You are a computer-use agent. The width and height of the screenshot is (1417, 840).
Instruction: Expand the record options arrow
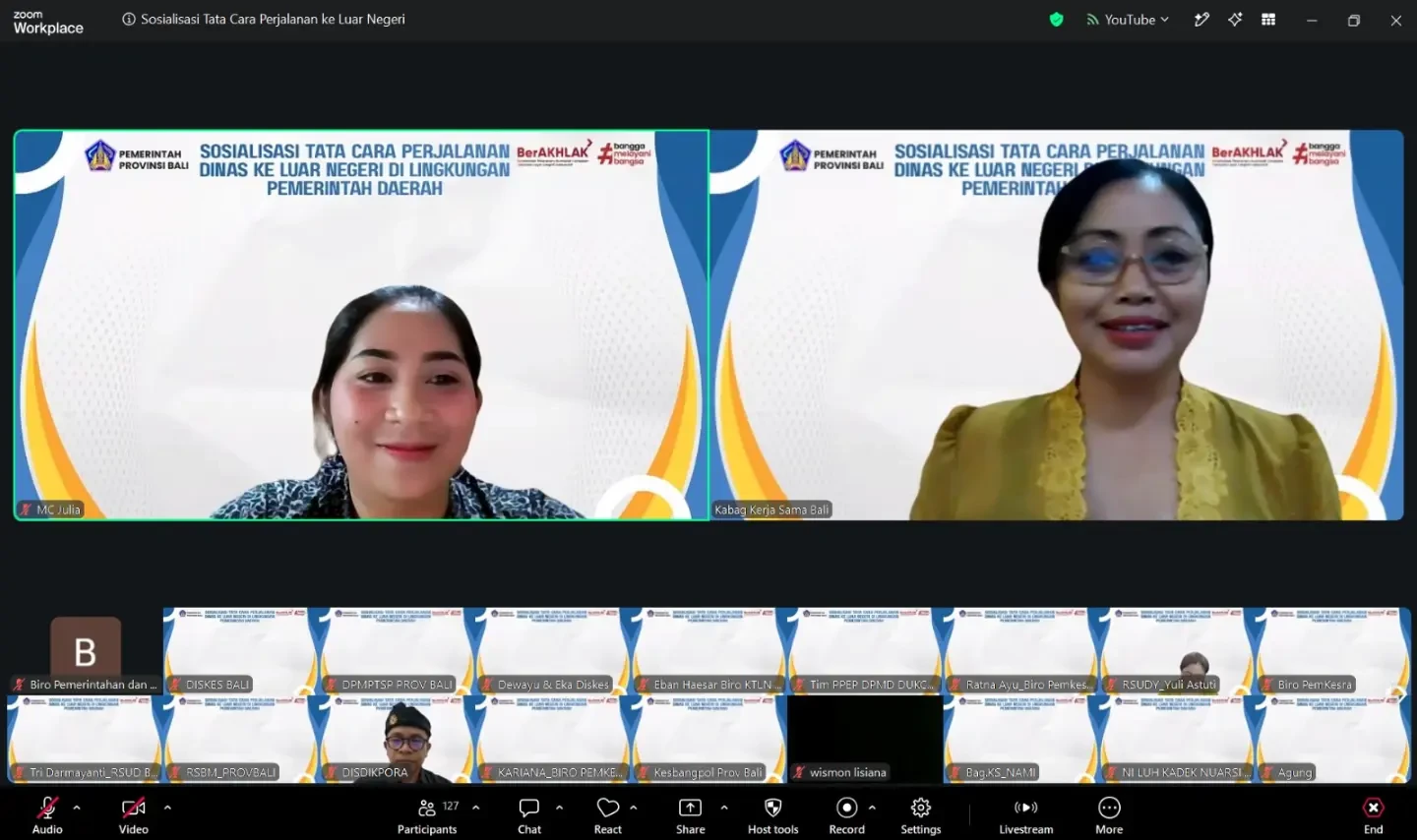(872, 808)
